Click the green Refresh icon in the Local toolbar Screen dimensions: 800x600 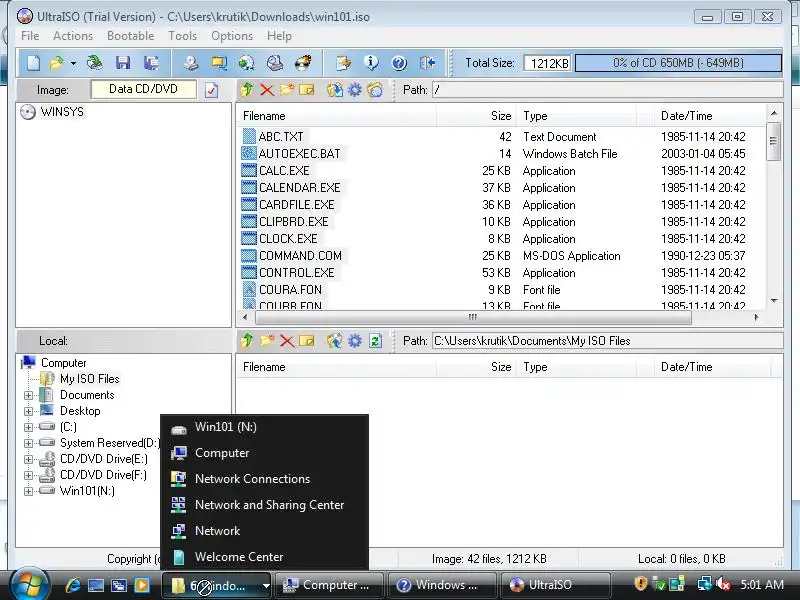(376, 340)
